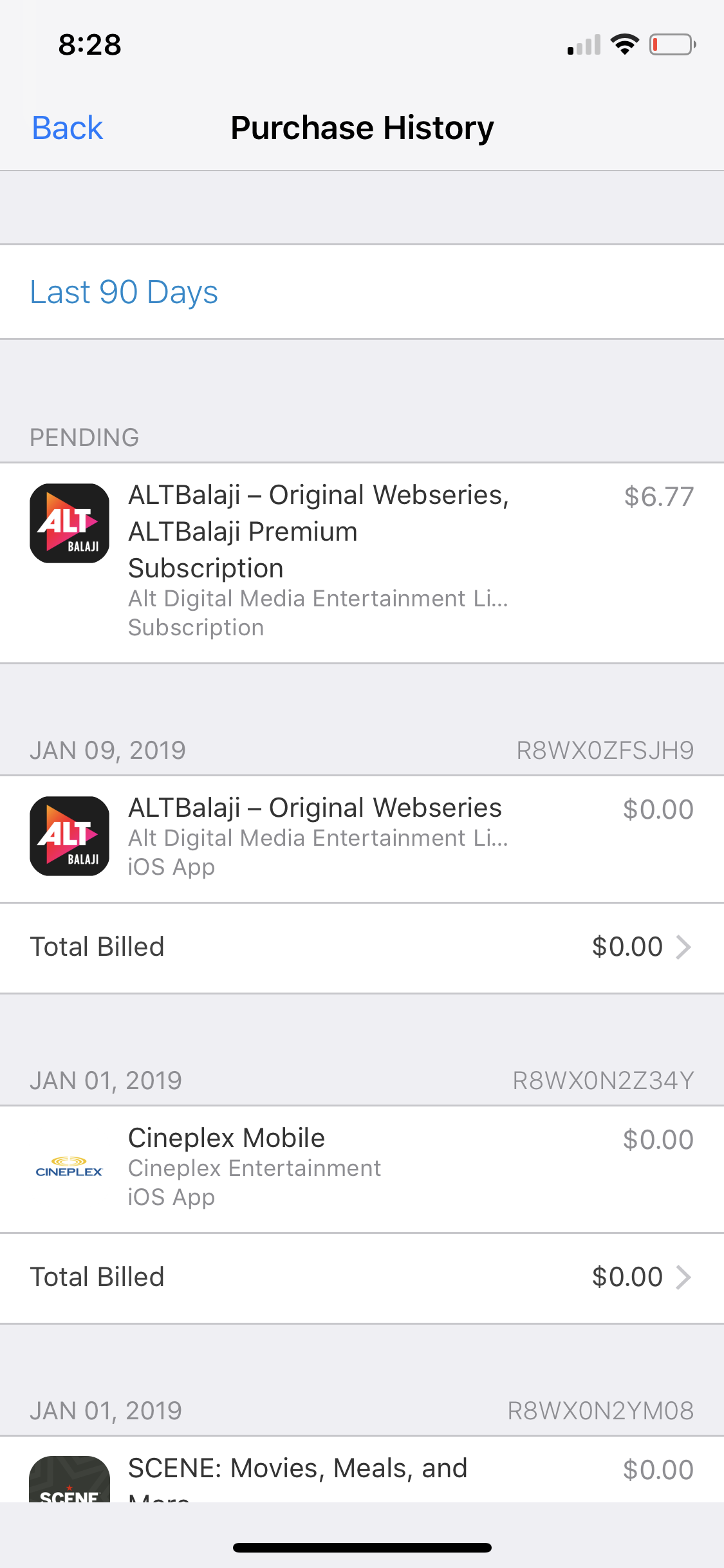The height and width of the screenshot is (1568, 724).
Task: Tap the battery indicator icon
Action: point(672,44)
